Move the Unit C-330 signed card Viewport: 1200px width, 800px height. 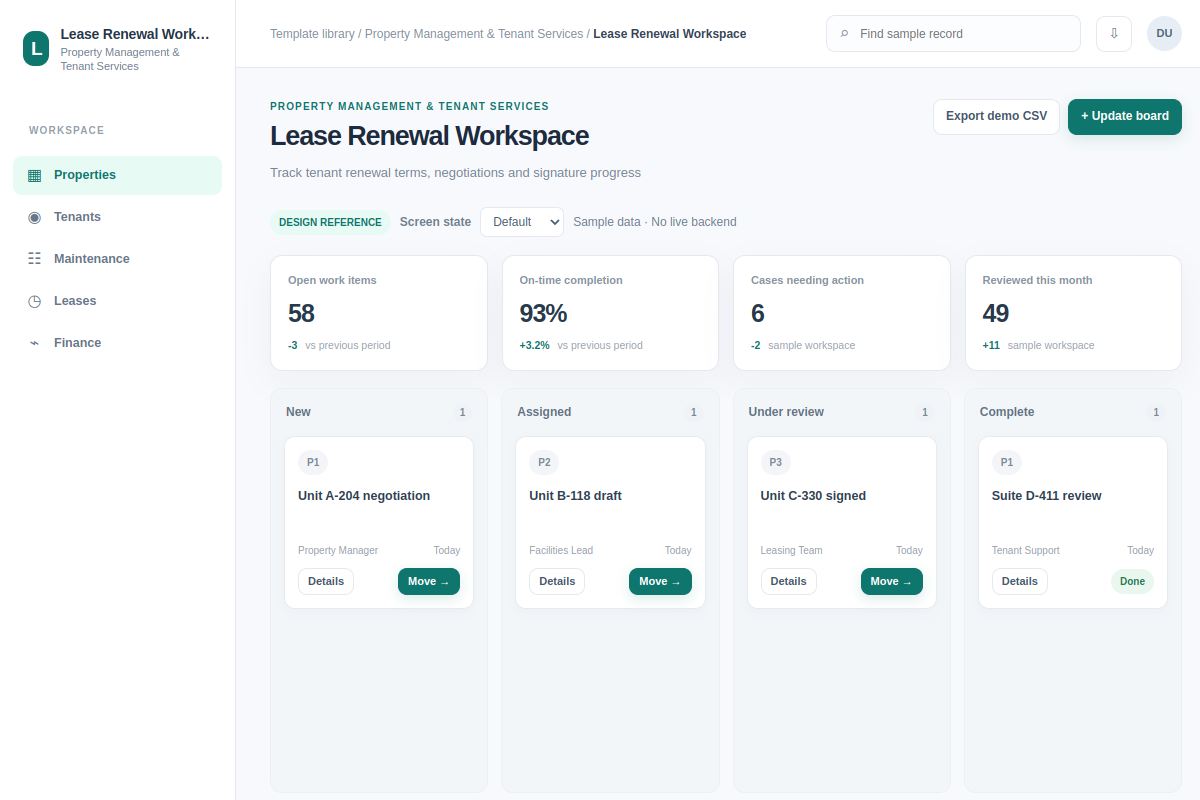892,581
